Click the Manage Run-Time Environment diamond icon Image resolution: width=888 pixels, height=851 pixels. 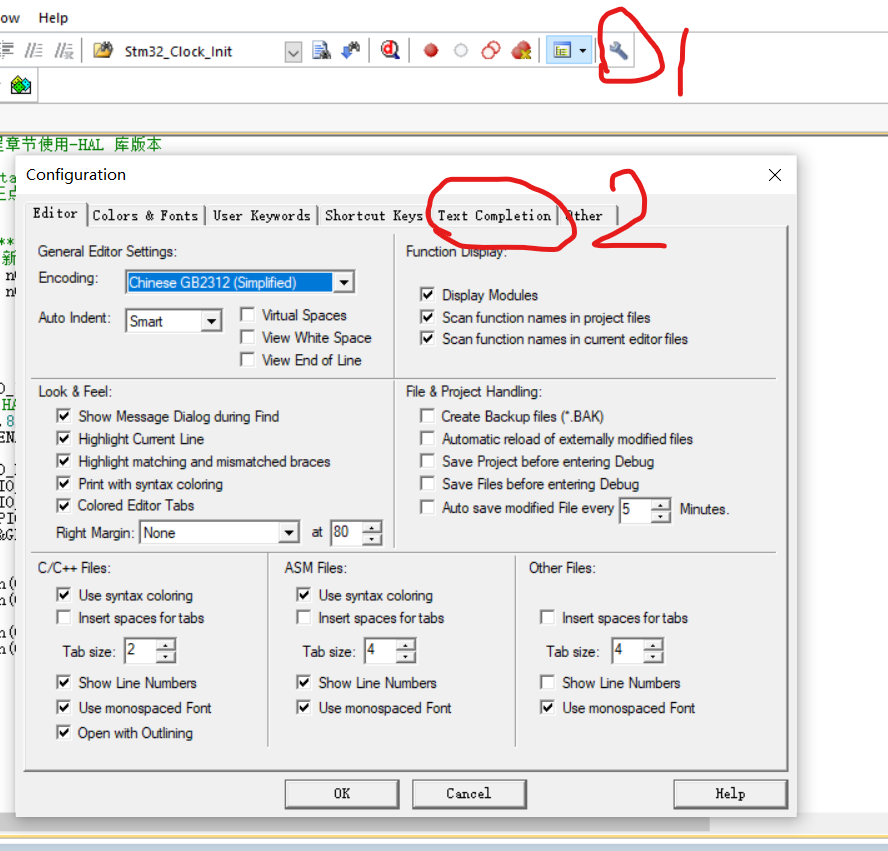click(x=21, y=85)
